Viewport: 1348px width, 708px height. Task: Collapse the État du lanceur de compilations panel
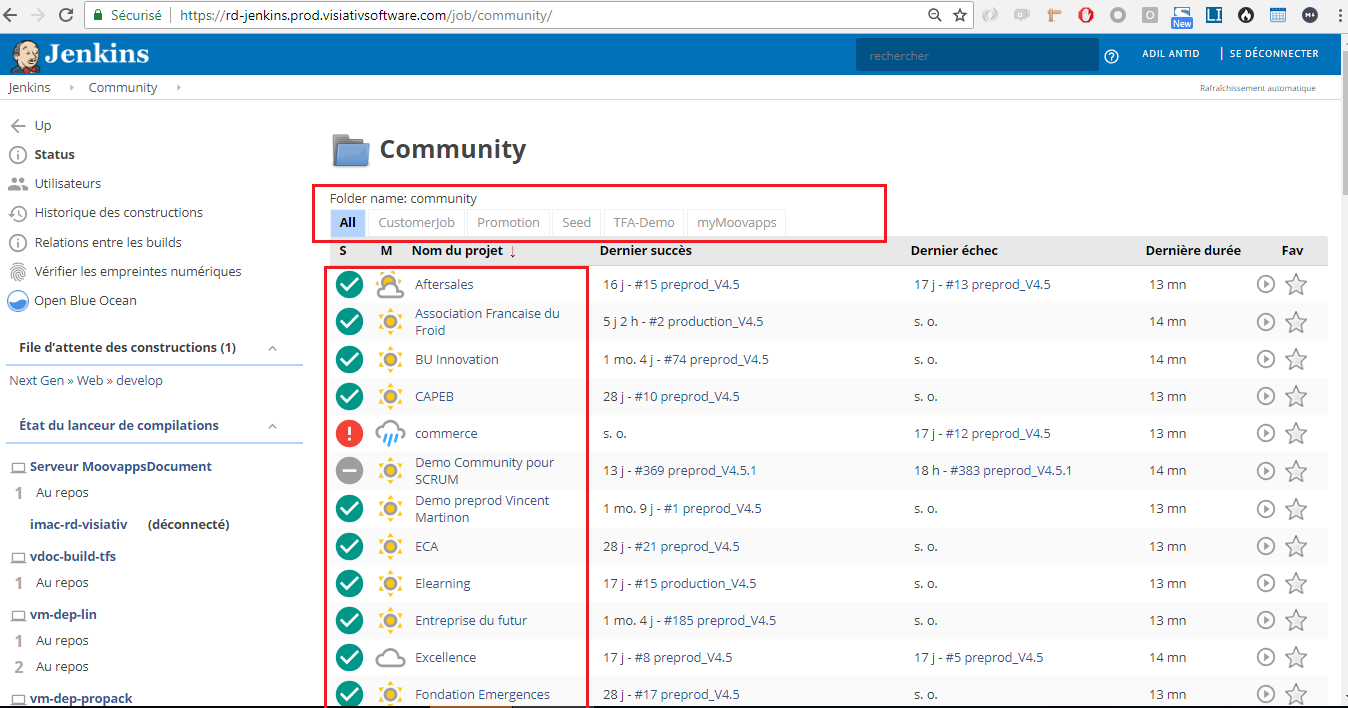[x=272, y=426]
